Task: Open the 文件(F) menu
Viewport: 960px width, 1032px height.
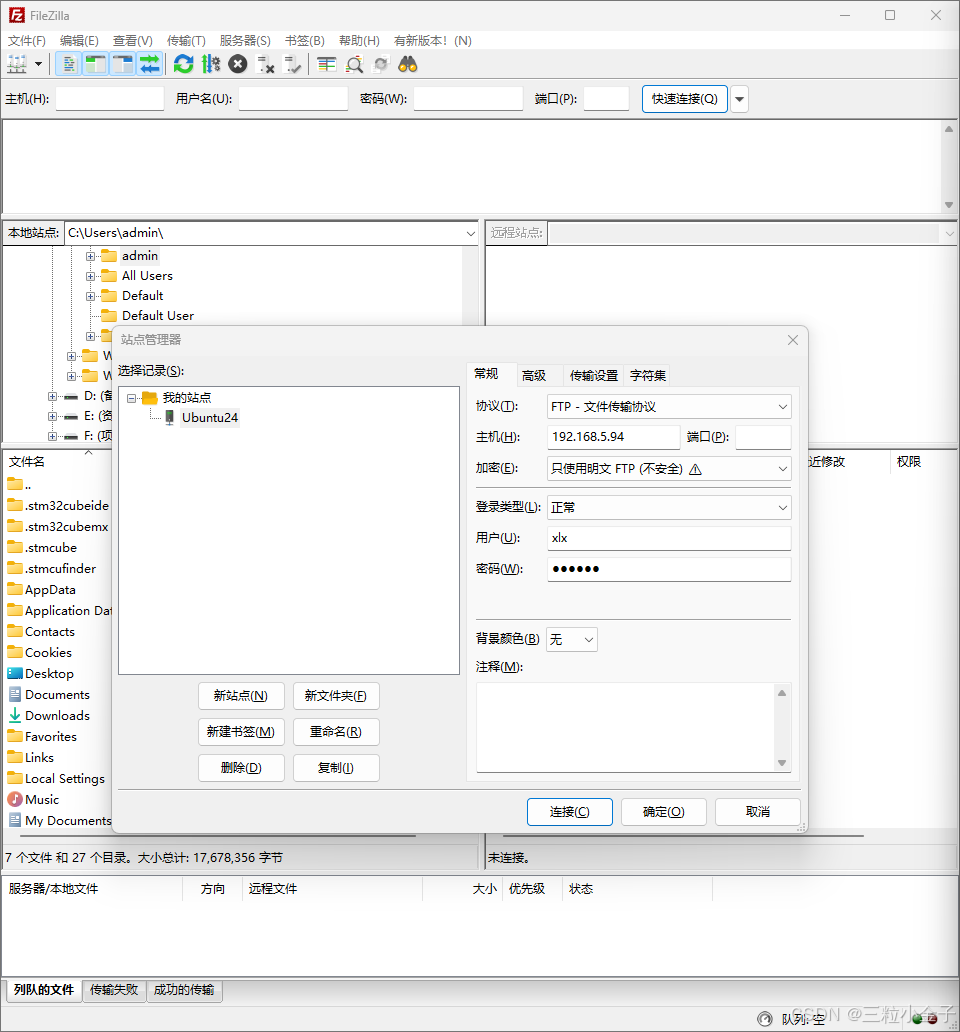Action: pos(27,41)
